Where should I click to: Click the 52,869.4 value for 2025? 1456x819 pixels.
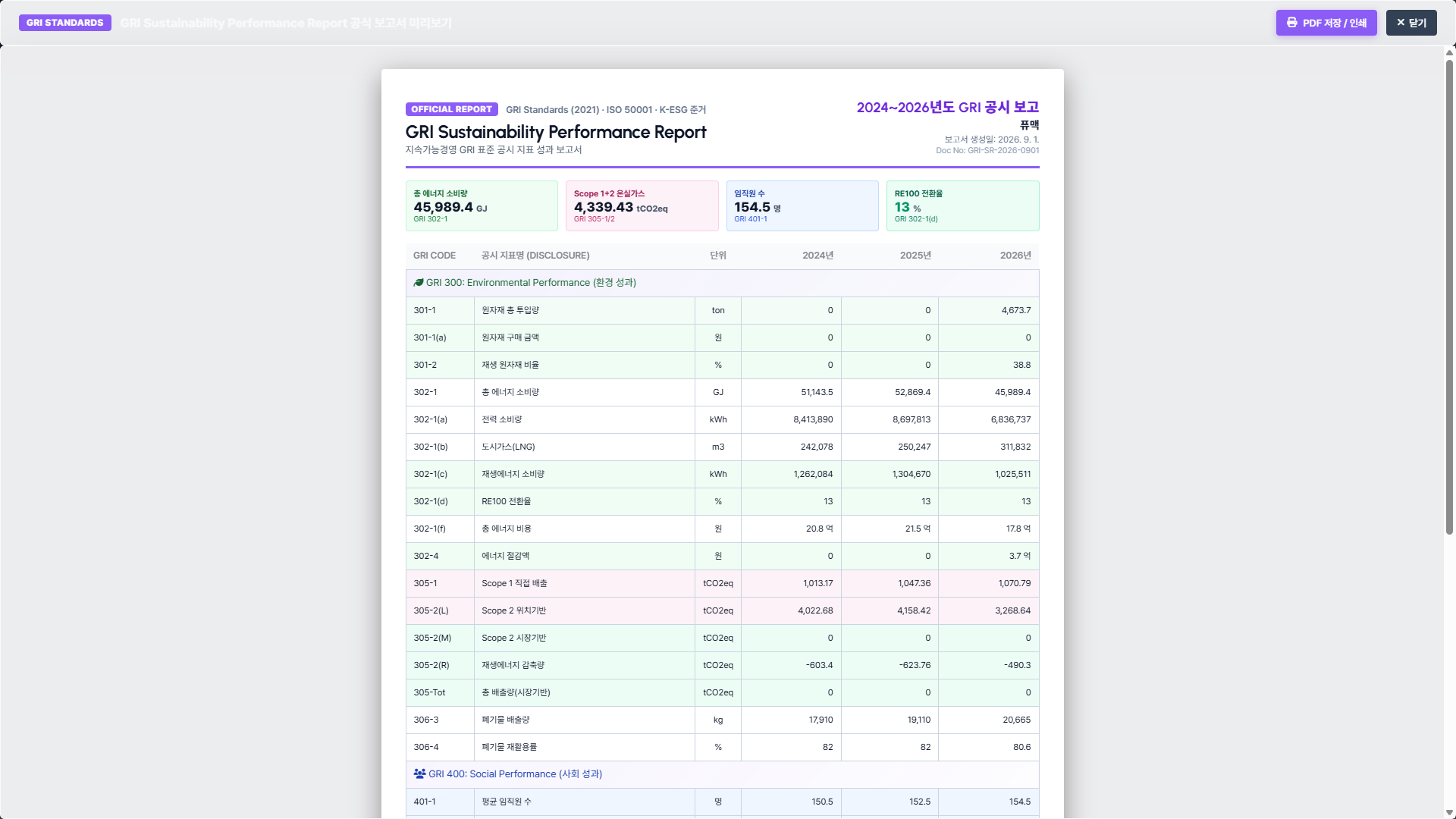pyautogui.click(x=913, y=392)
